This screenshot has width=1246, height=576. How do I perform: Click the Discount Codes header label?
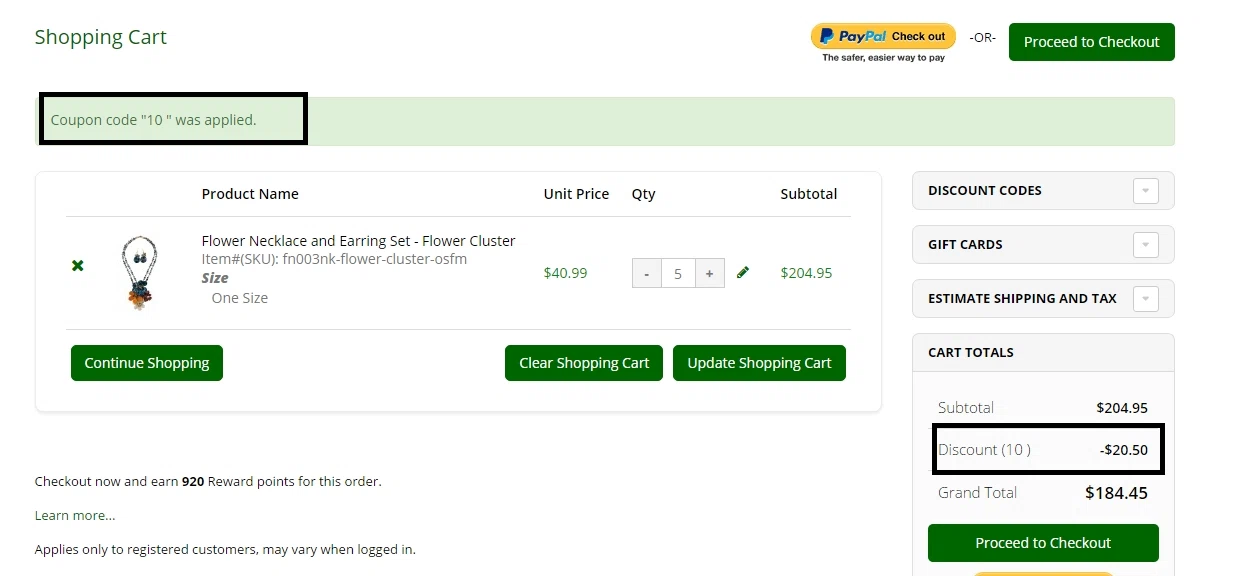[985, 190]
